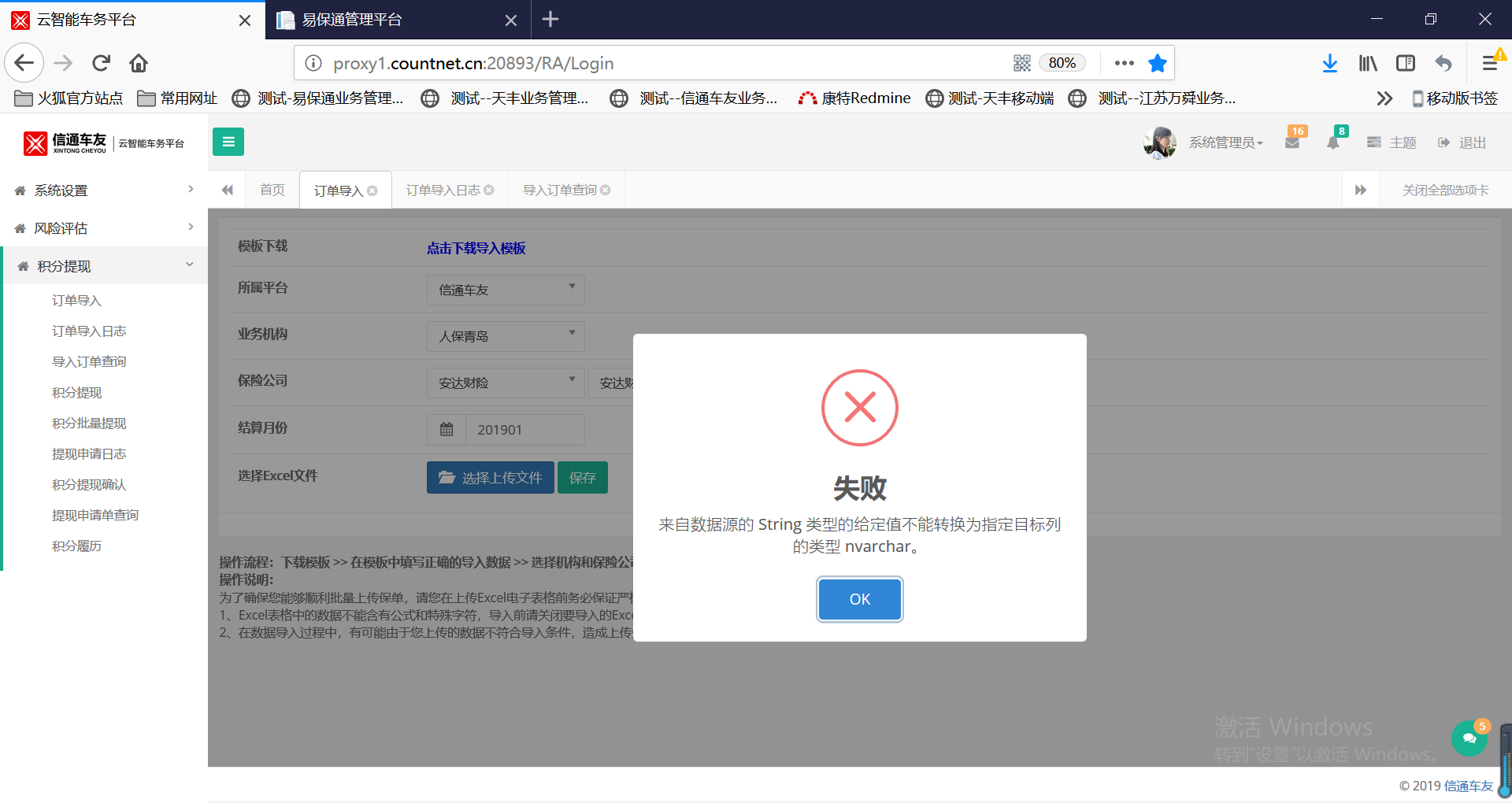Open 导入订单查询 in sidebar
The width and height of the screenshot is (1512, 803).
(89, 361)
